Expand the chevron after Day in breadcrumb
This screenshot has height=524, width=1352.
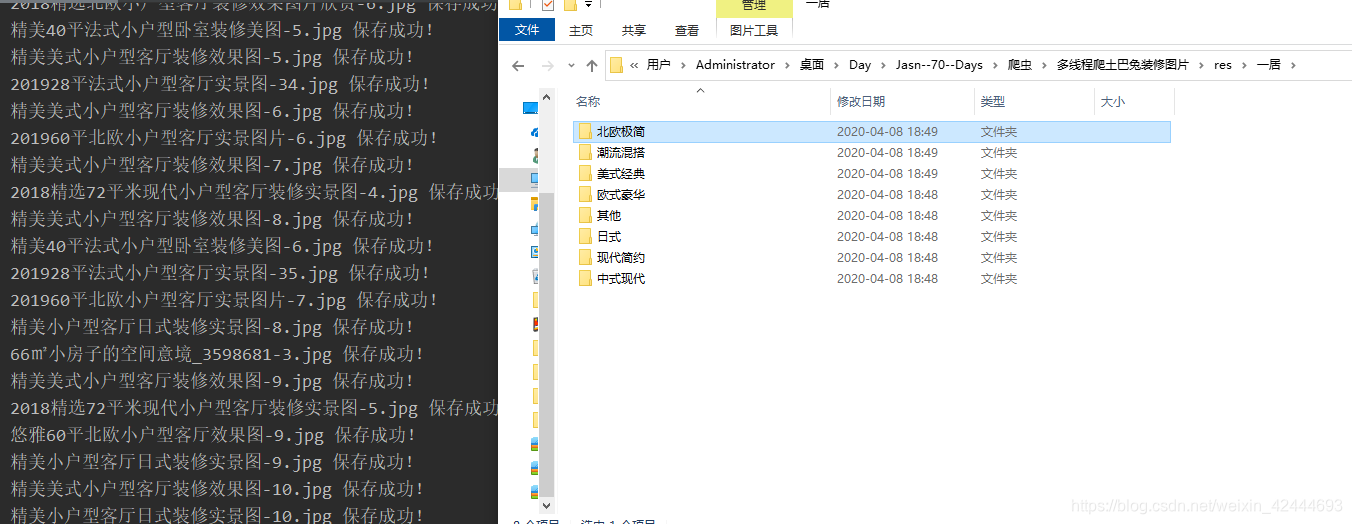pyautogui.click(x=884, y=65)
